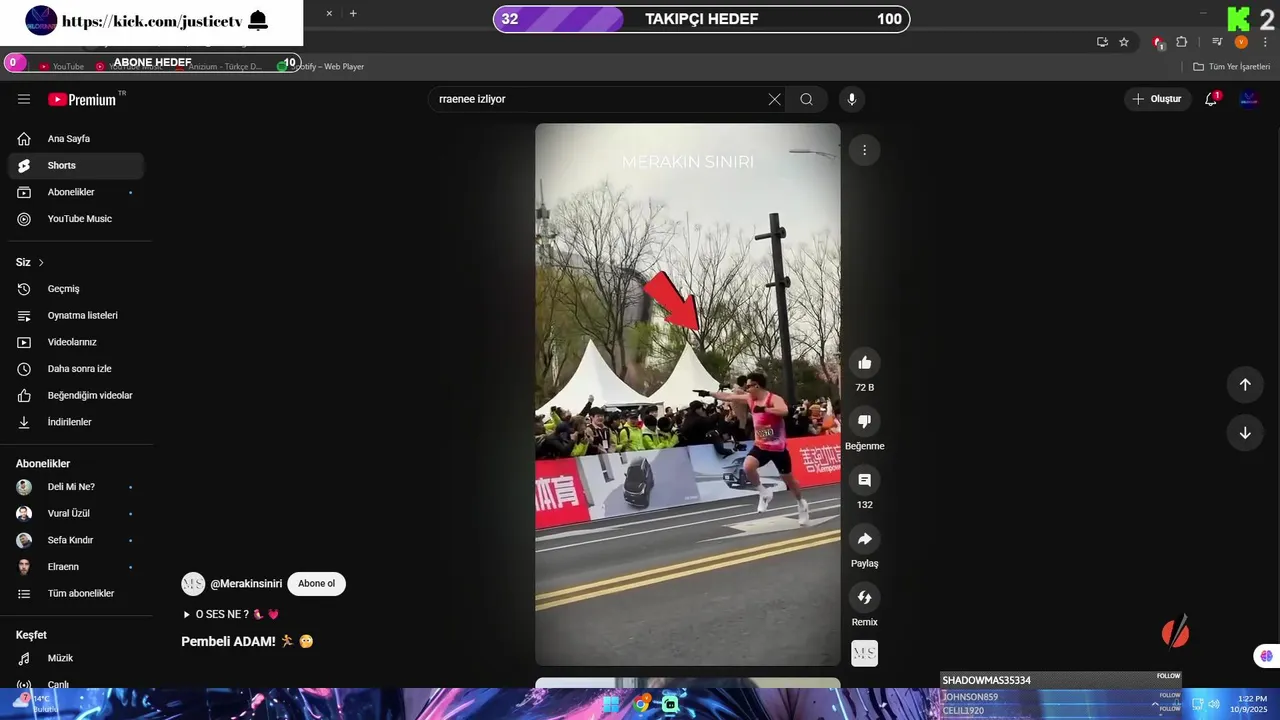Open Spotify – Web Player bookmark
Viewport: 1280px width, 720px height.
click(x=322, y=67)
